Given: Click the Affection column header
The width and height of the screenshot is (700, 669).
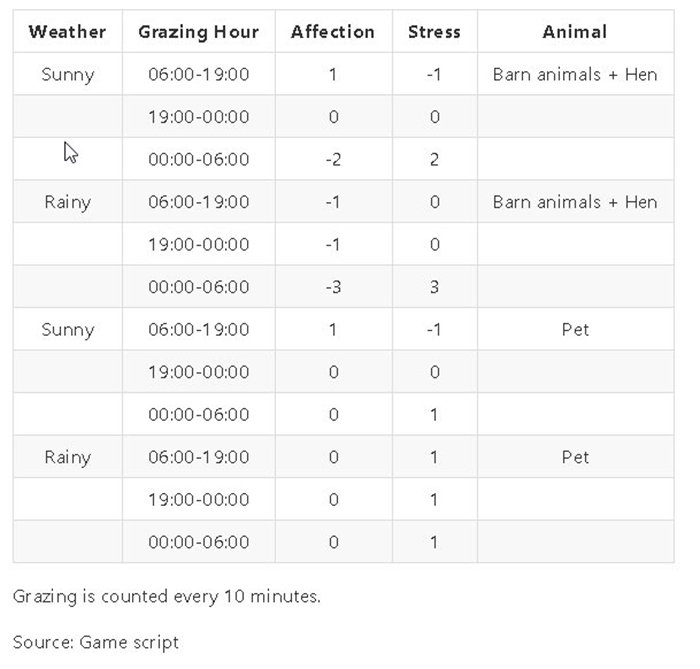Looking at the screenshot, I should 333,32.
